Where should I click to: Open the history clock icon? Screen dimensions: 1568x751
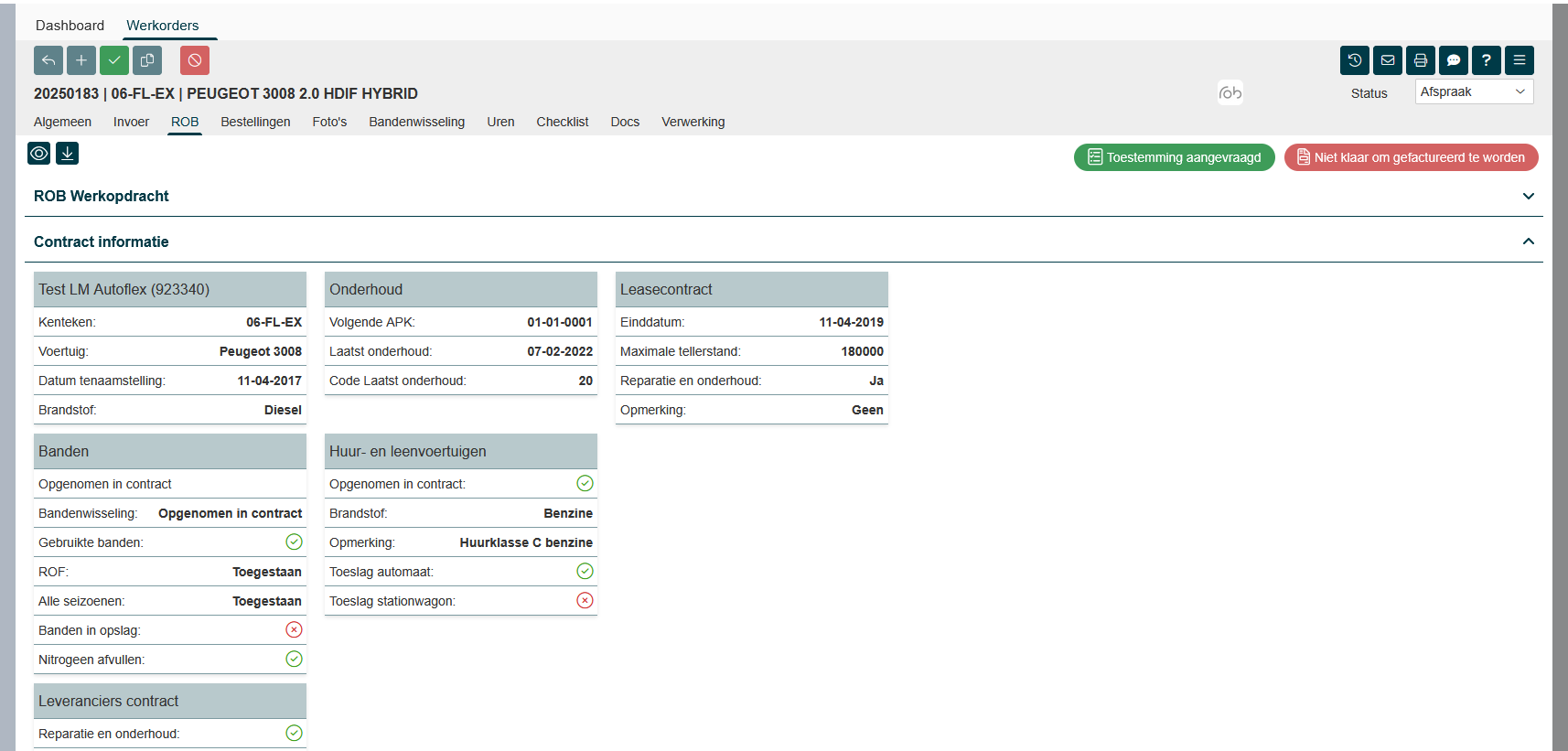coord(1355,60)
